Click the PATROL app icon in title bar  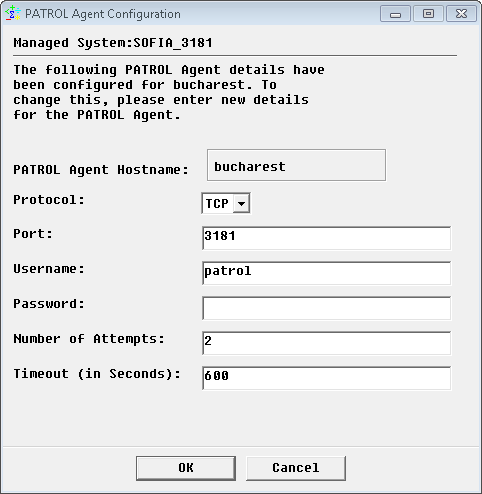tap(12, 13)
